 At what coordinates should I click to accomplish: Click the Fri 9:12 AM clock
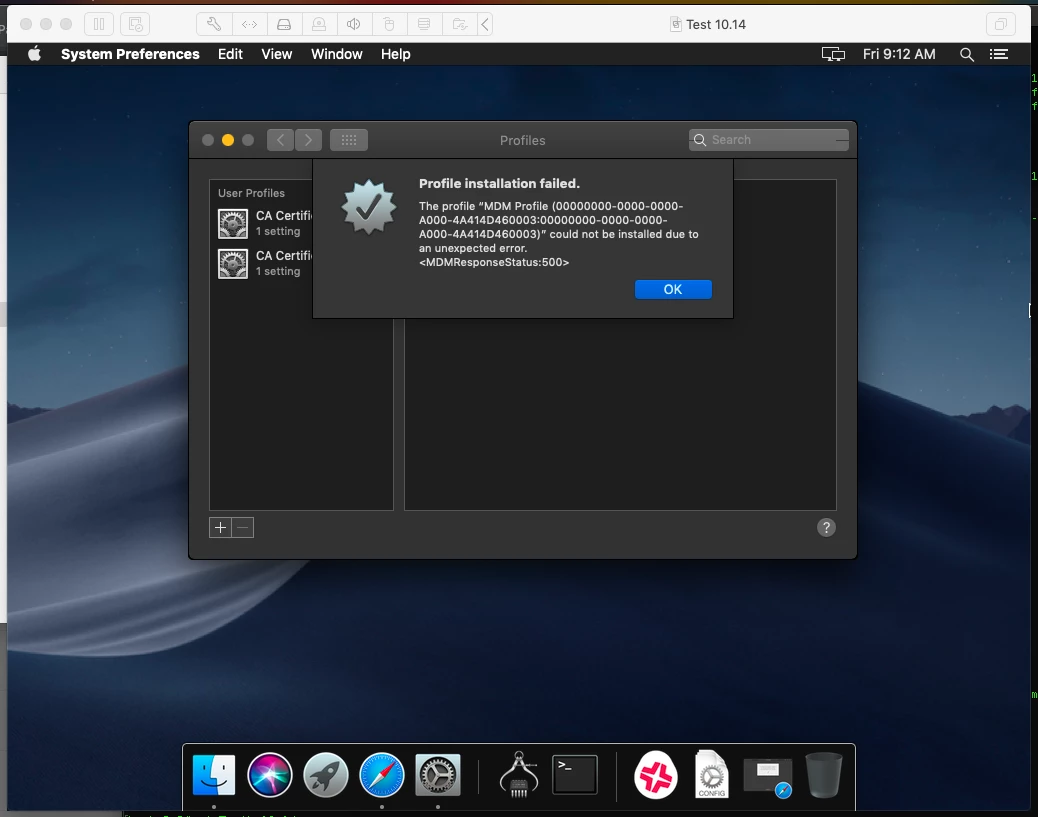[x=899, y=54]
